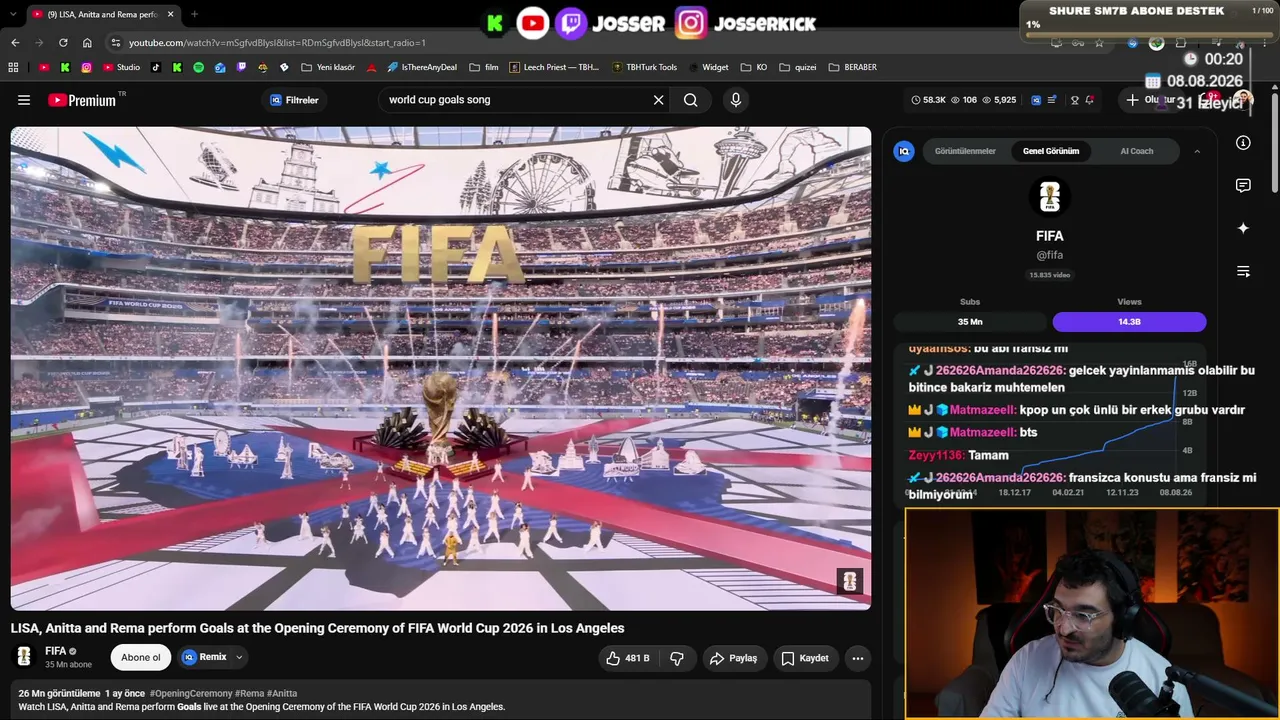The image size is (1280, 720).
Task: Clear the search box with the X
Action: [659, 100]
